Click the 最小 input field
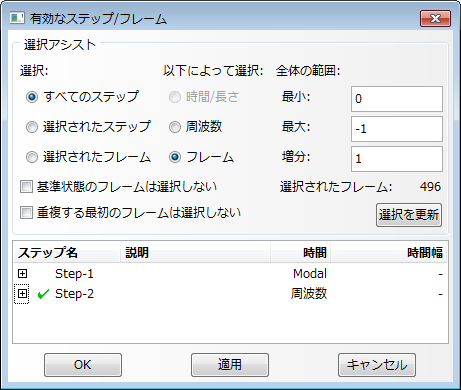 (x=397, y=99)
